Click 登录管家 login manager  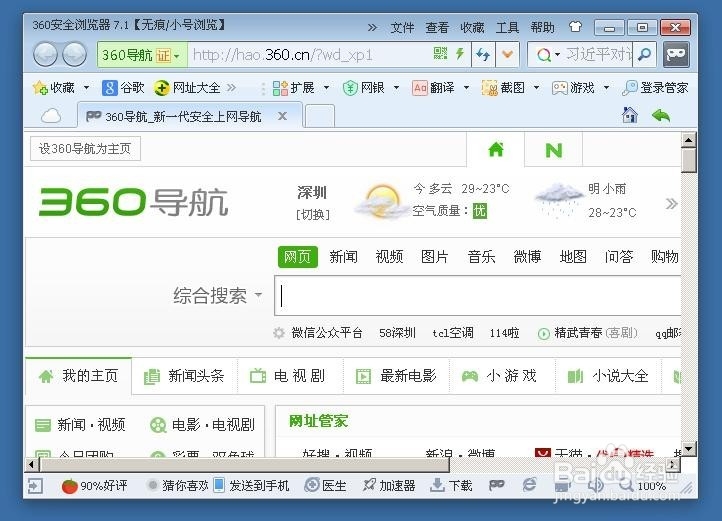(x=655, y=88)
